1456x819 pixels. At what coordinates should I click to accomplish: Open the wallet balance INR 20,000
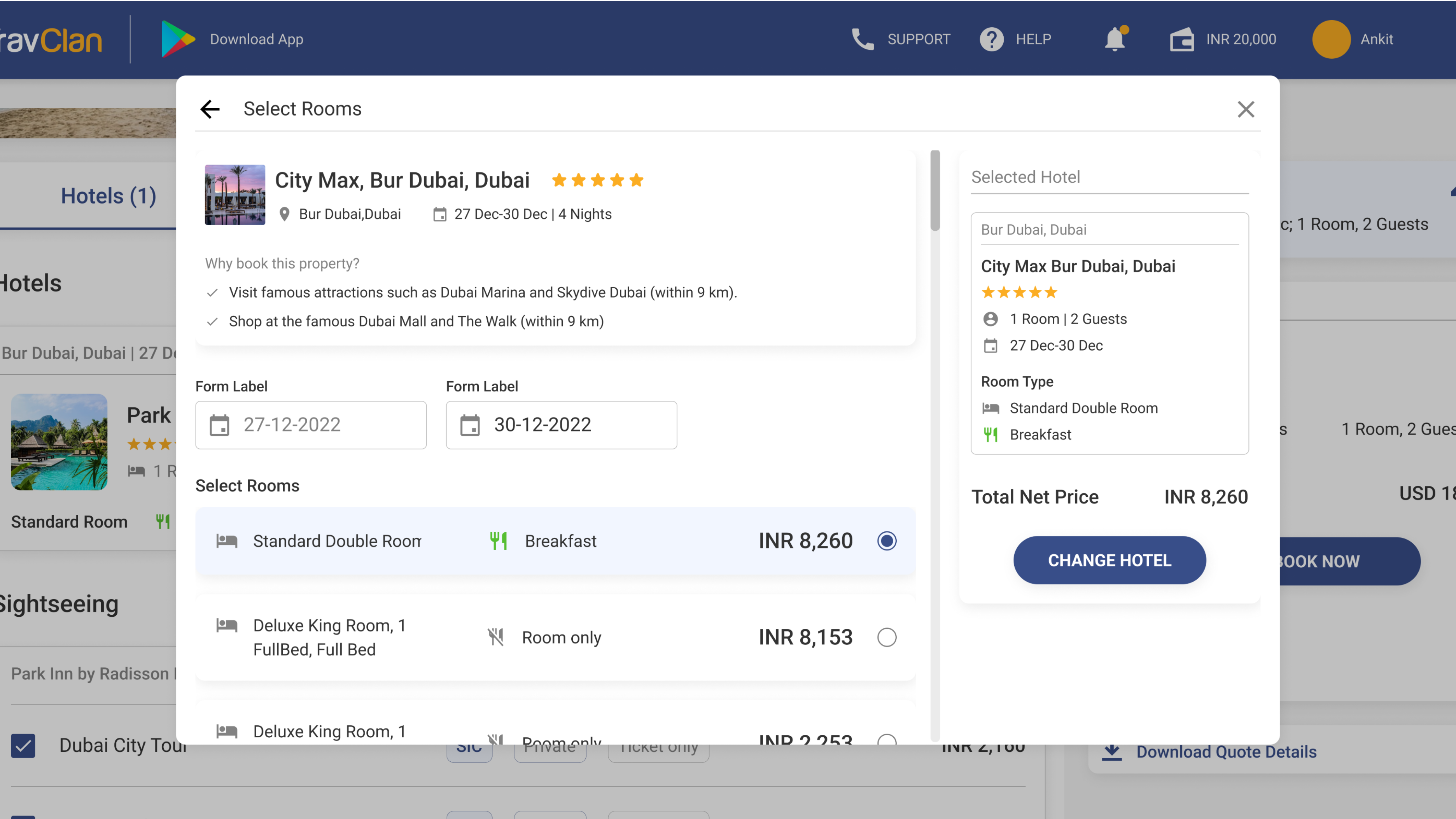(x=1223, y=39)
